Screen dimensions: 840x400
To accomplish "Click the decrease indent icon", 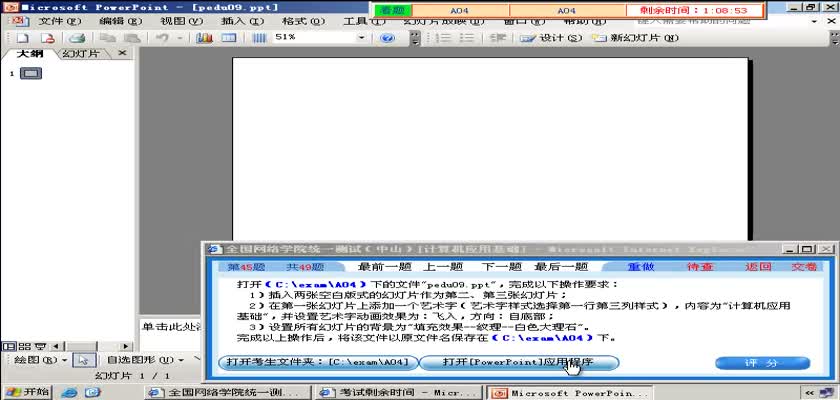I will 498,38.
